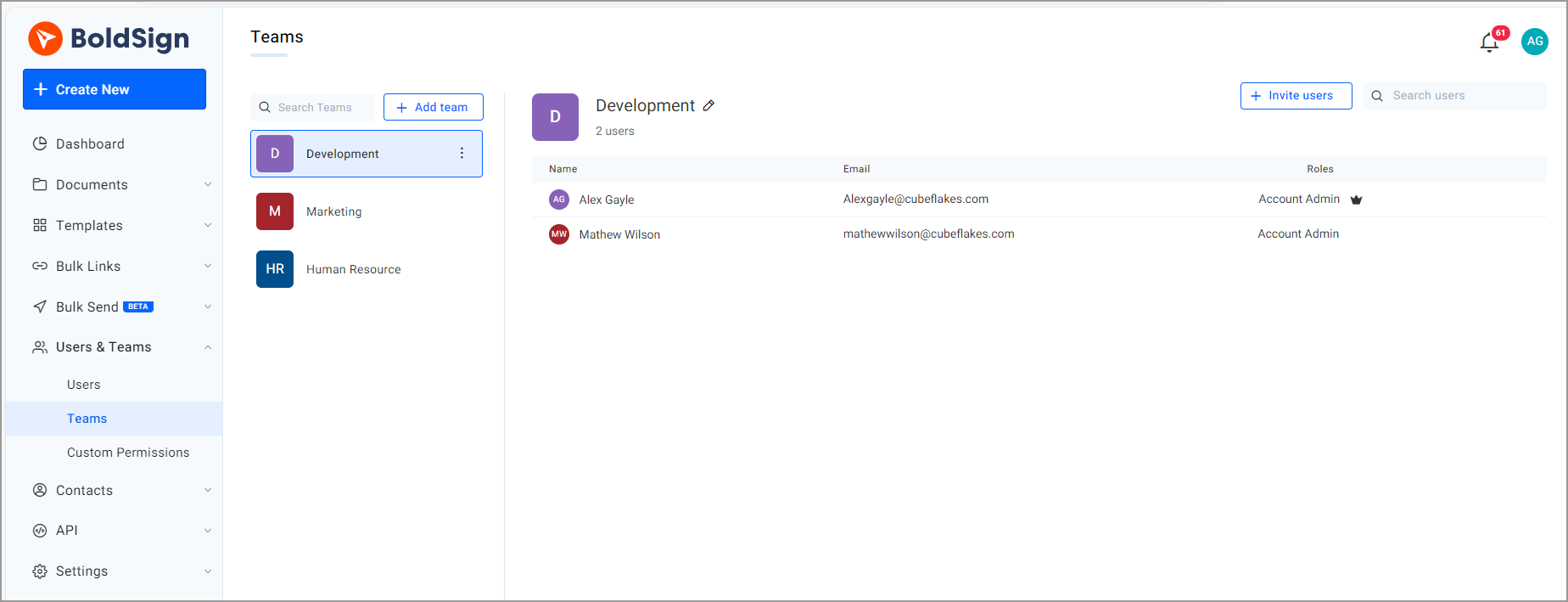Click the API code icon
Viewport: 1568px width, 602px height.
point(40,531)
